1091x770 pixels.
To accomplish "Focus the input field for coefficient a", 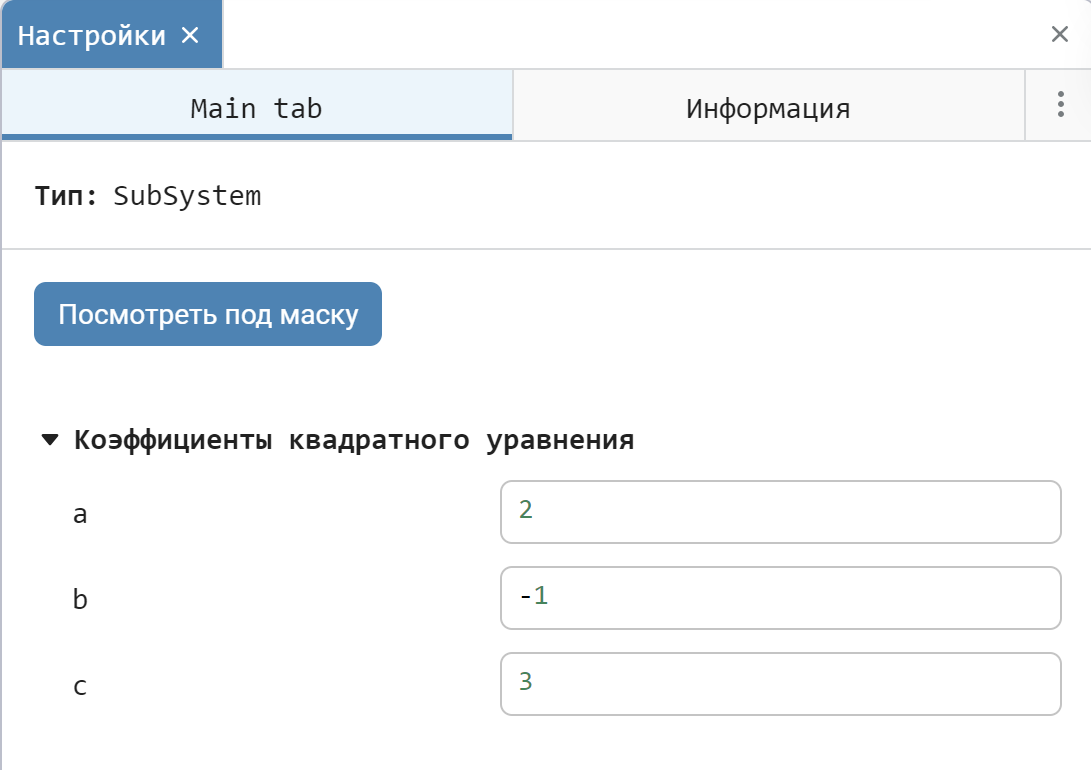I will 780,512.
